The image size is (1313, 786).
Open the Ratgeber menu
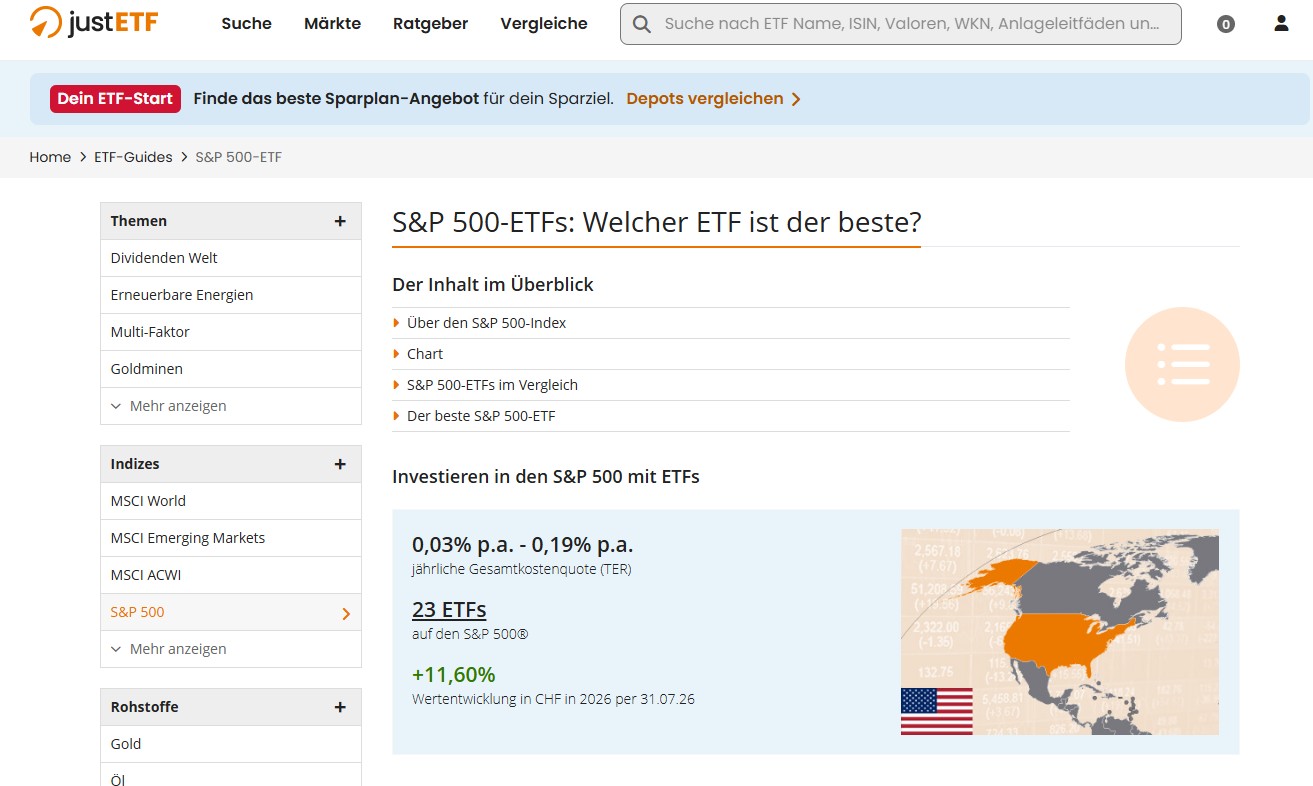coord(431,23)
